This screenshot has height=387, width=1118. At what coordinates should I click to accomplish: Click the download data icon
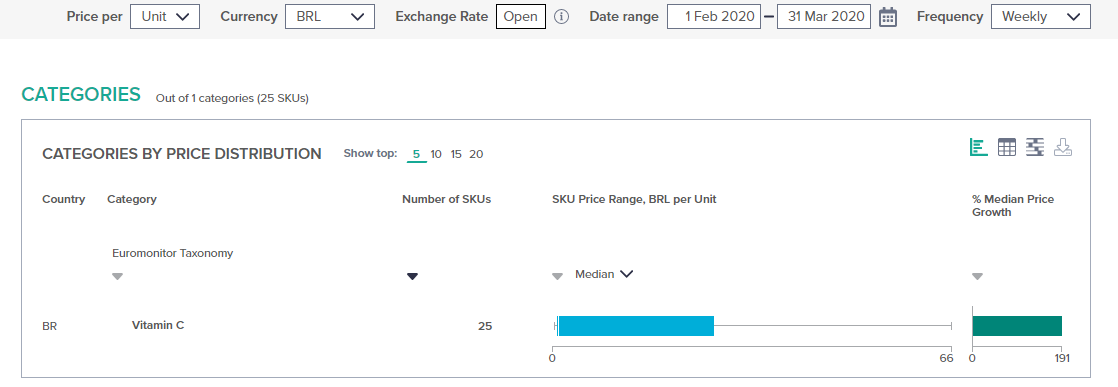coord(1063,148)
